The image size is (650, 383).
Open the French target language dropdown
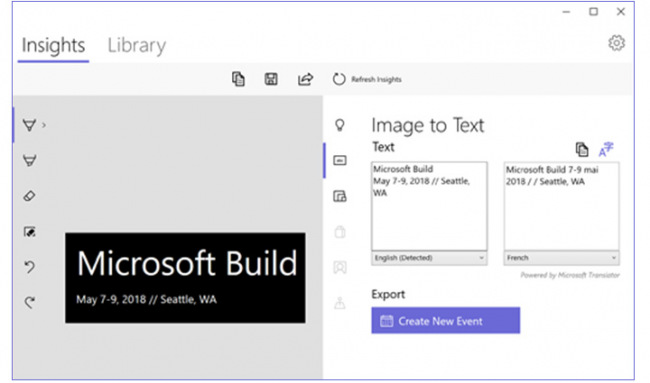[x=561, y=258]
